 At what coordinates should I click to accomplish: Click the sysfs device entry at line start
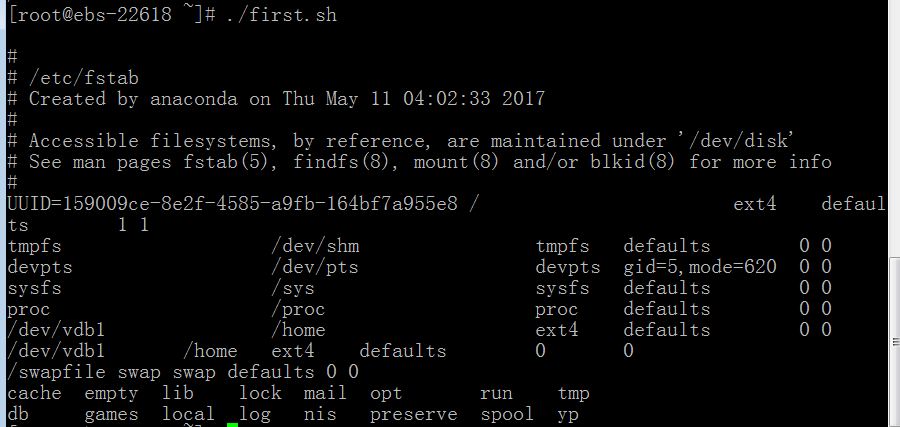click(x=34, y=288)
